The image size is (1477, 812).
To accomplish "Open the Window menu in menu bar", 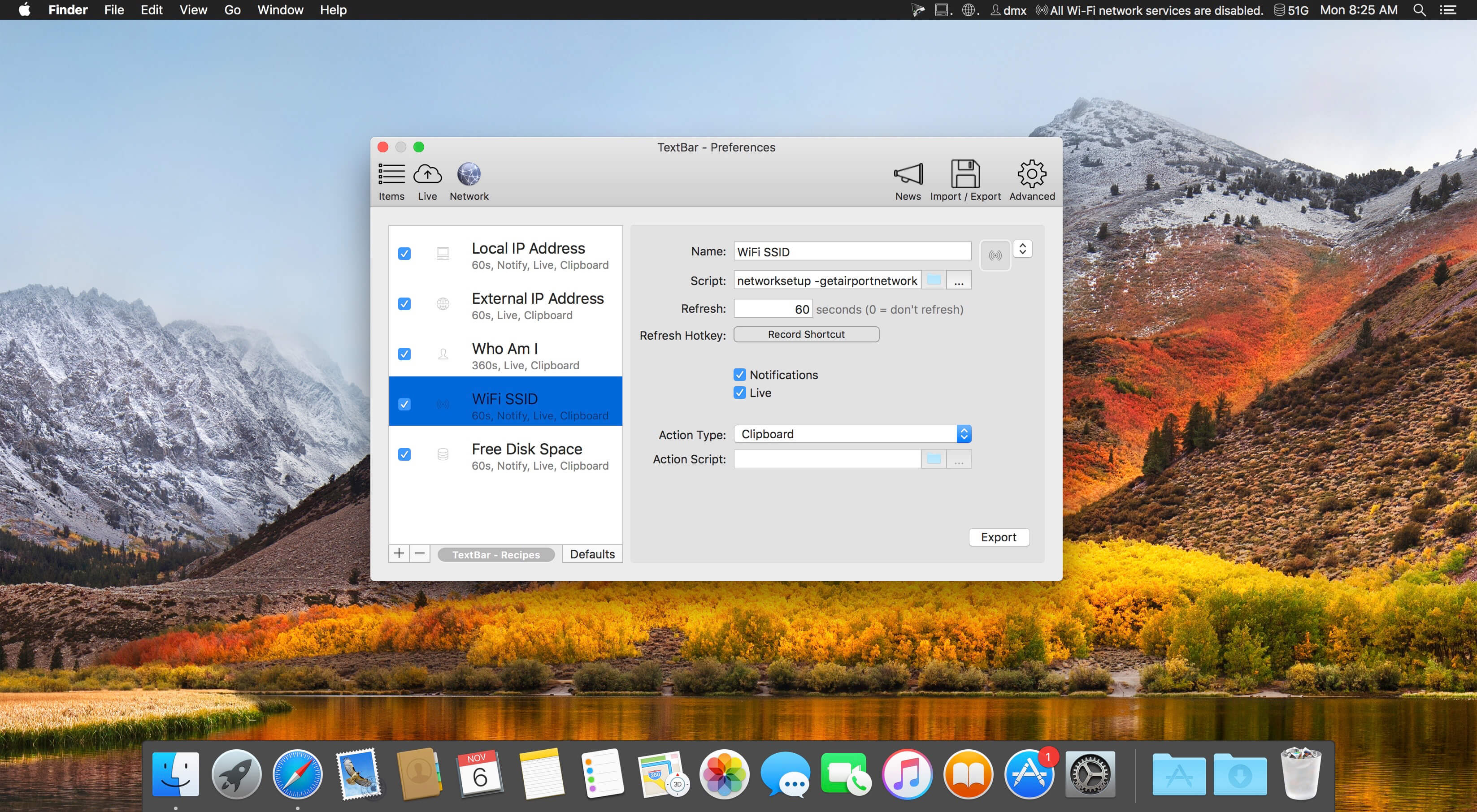I will pos(280,10).
